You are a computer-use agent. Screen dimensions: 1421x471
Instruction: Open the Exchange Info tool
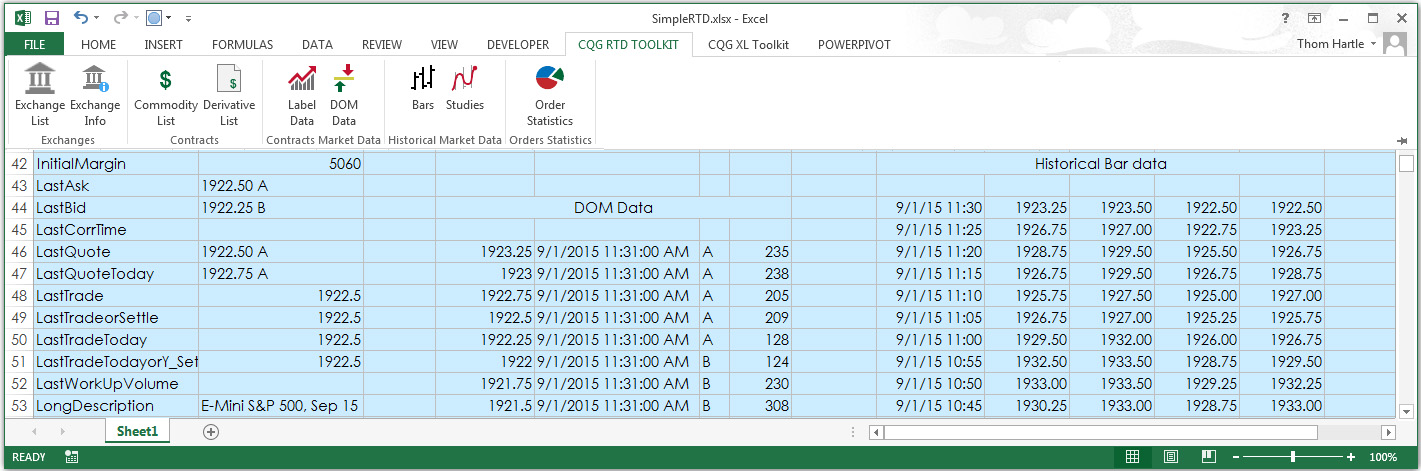pyautogui.click(x=95, y=96)
